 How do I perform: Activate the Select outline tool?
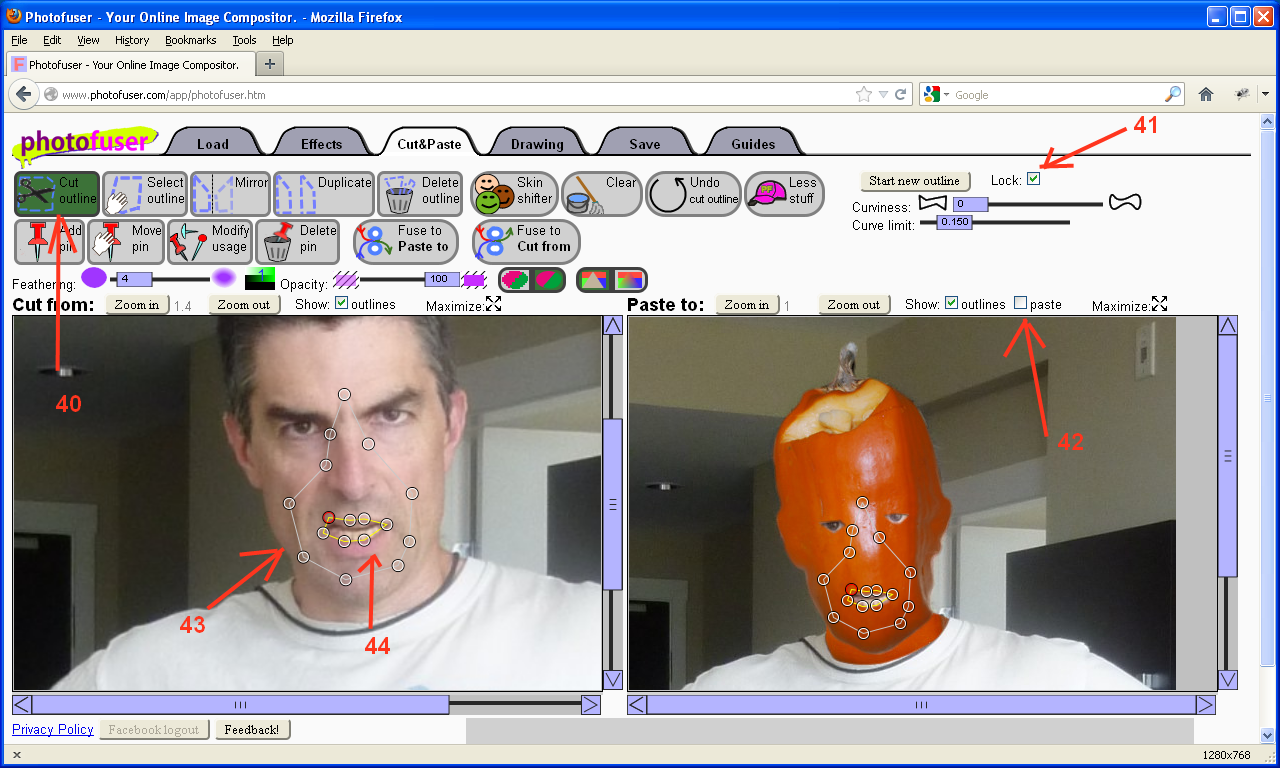(145, 194)
